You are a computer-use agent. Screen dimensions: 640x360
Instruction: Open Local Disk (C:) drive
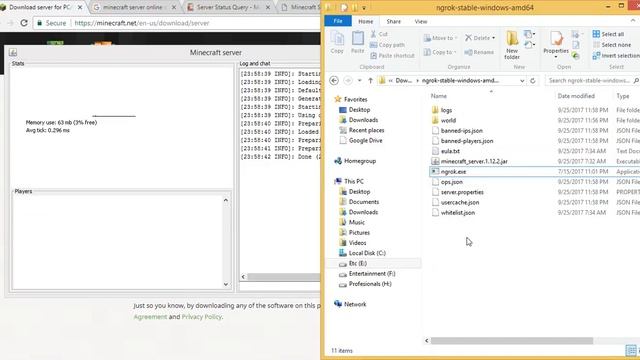[367, 253]
